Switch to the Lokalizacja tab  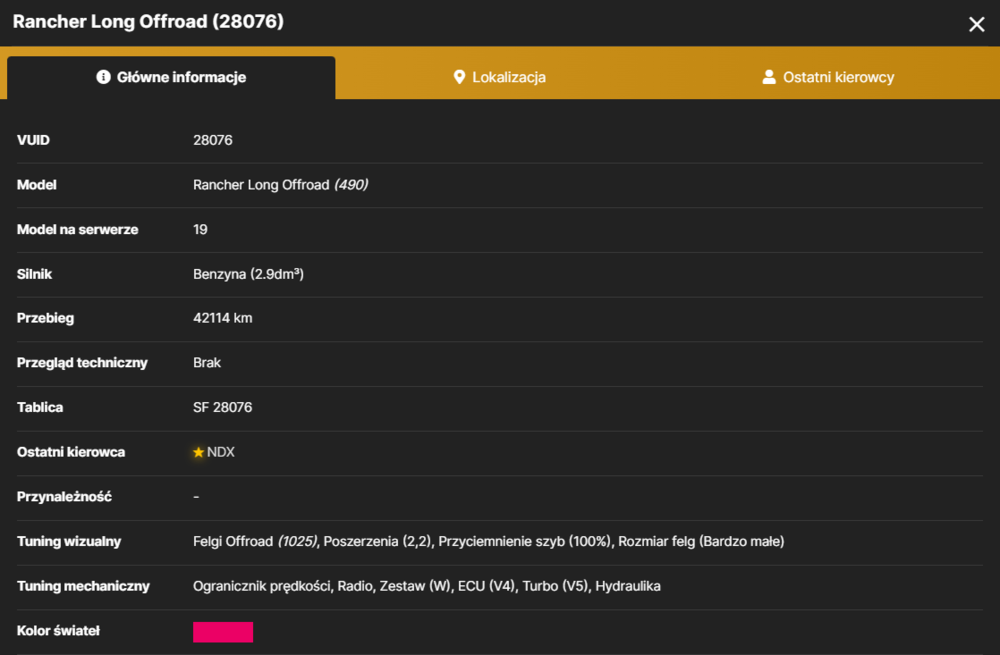pos(499,77)
